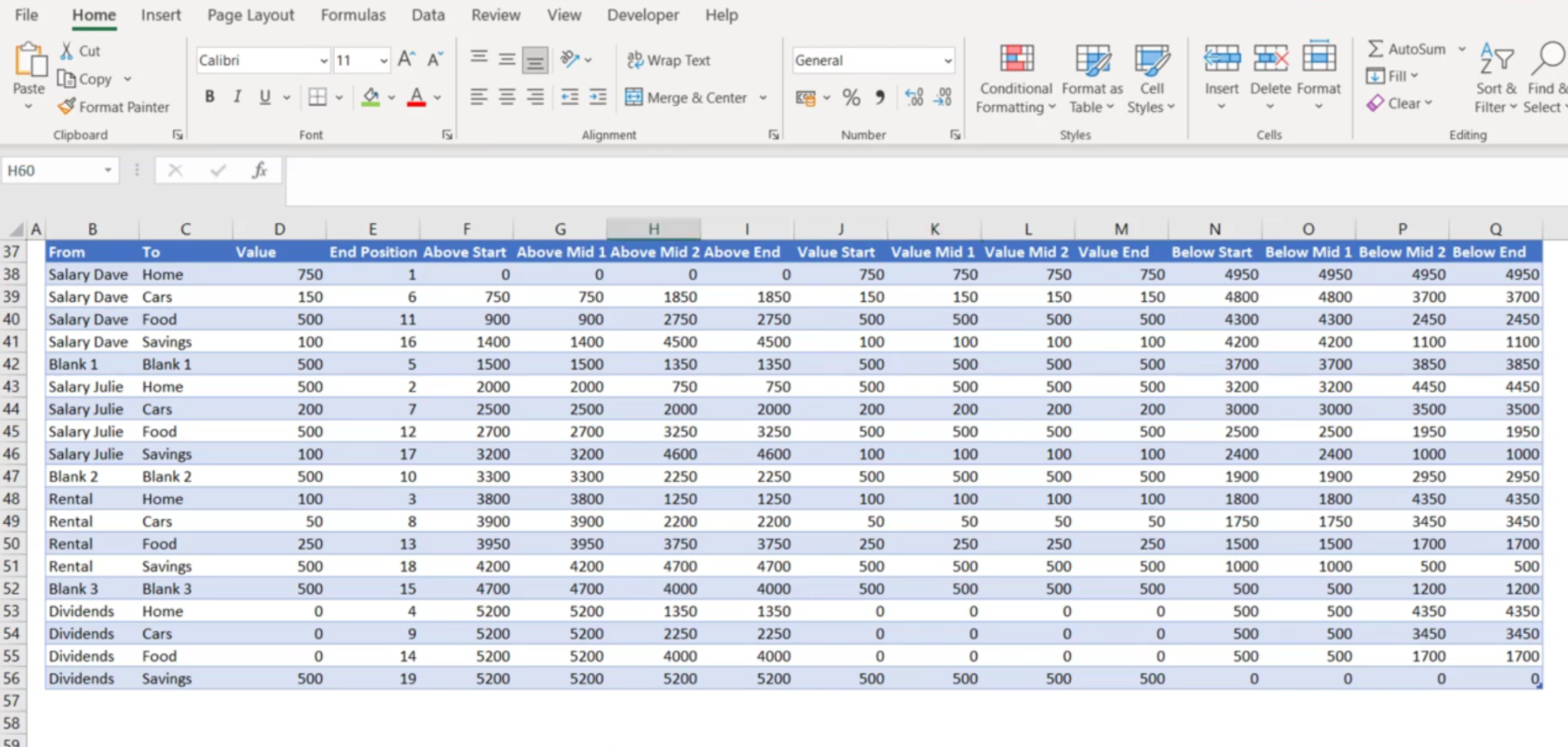Open Cell Styles gallery

(x=1151, y=79)
